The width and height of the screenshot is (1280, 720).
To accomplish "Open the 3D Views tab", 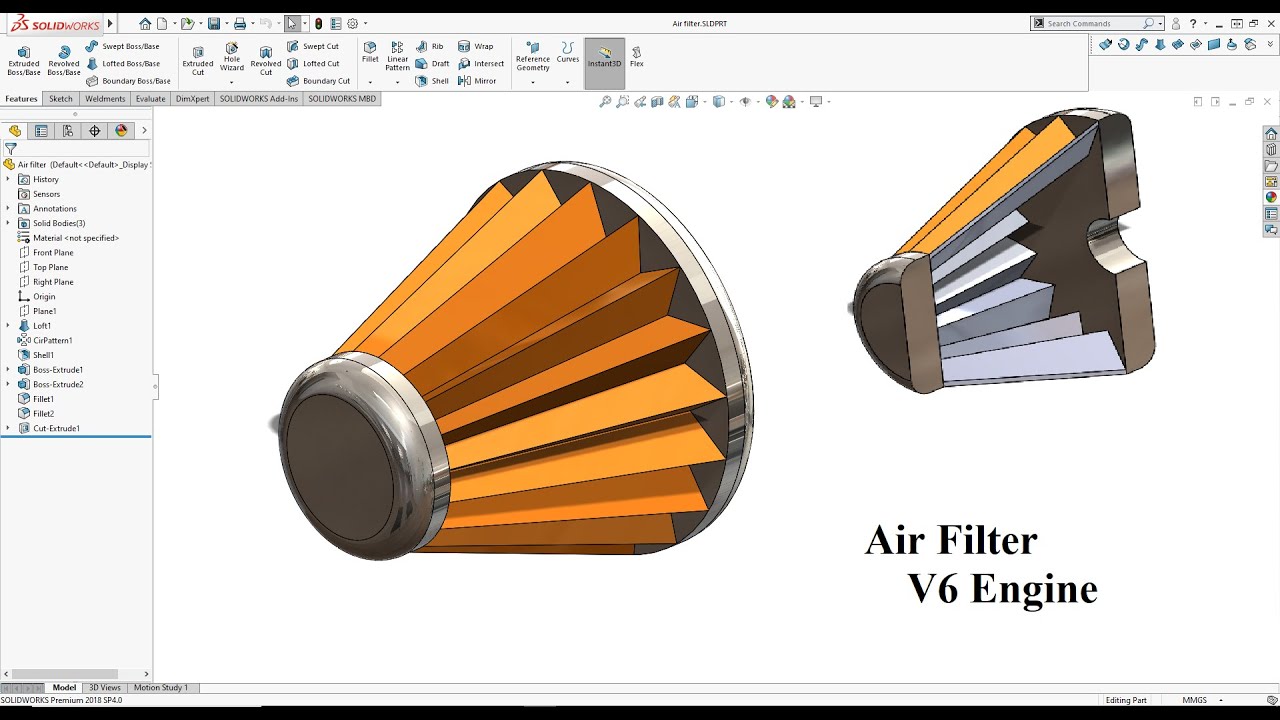I will (105, 688).
